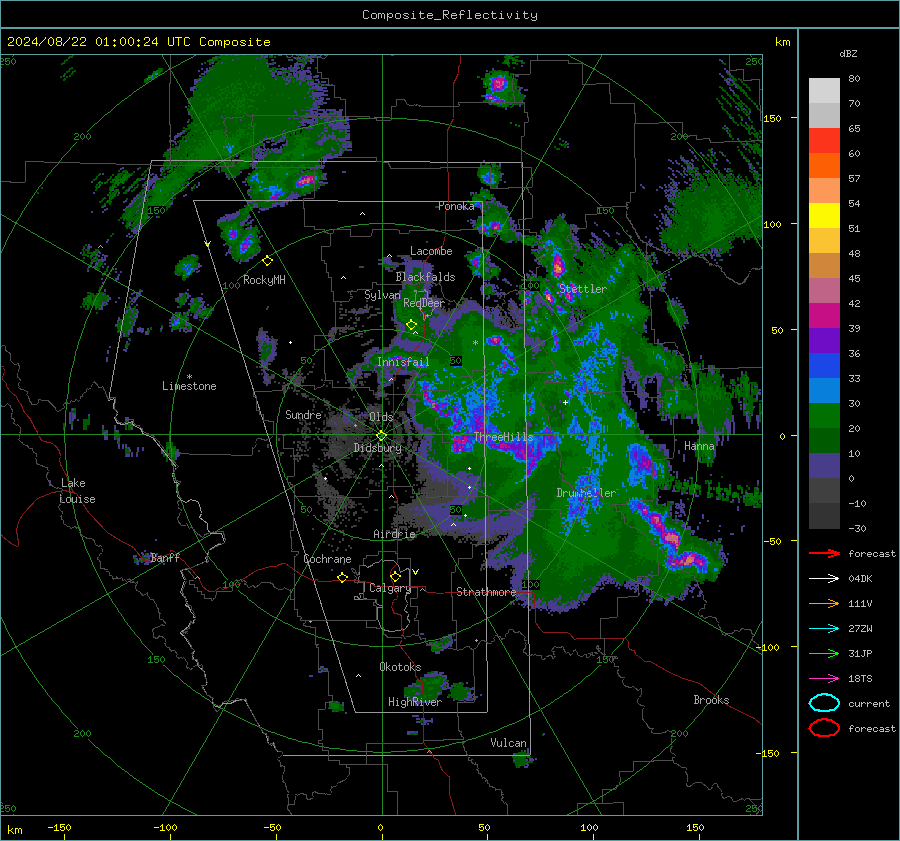Image resolution: width=900 pixels, height=841 pixels.
Task: Click the Calgary city label
Action: point(390,588)
